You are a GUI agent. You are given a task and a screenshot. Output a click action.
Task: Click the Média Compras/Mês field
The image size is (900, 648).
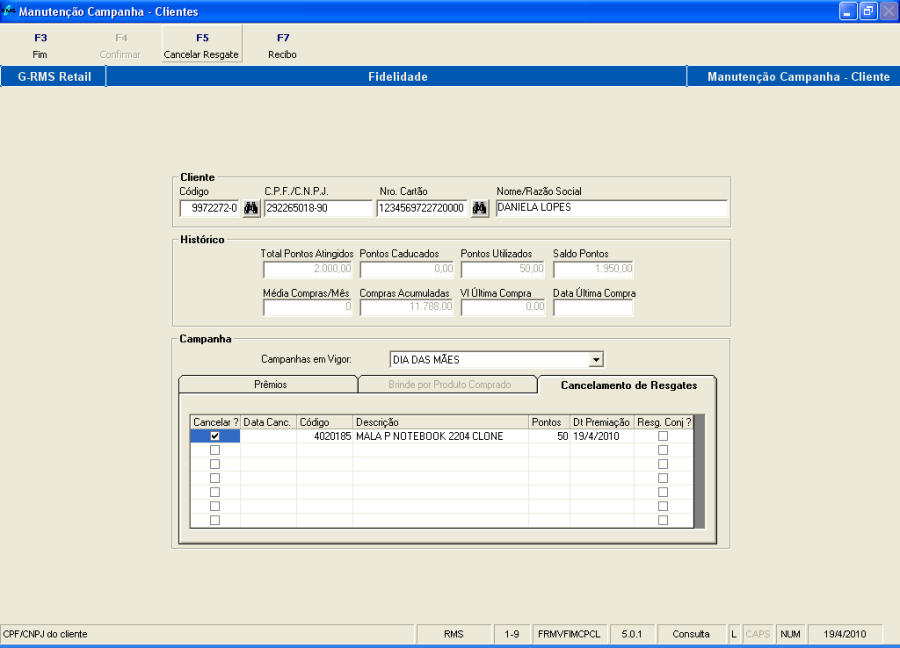(308, 307)
